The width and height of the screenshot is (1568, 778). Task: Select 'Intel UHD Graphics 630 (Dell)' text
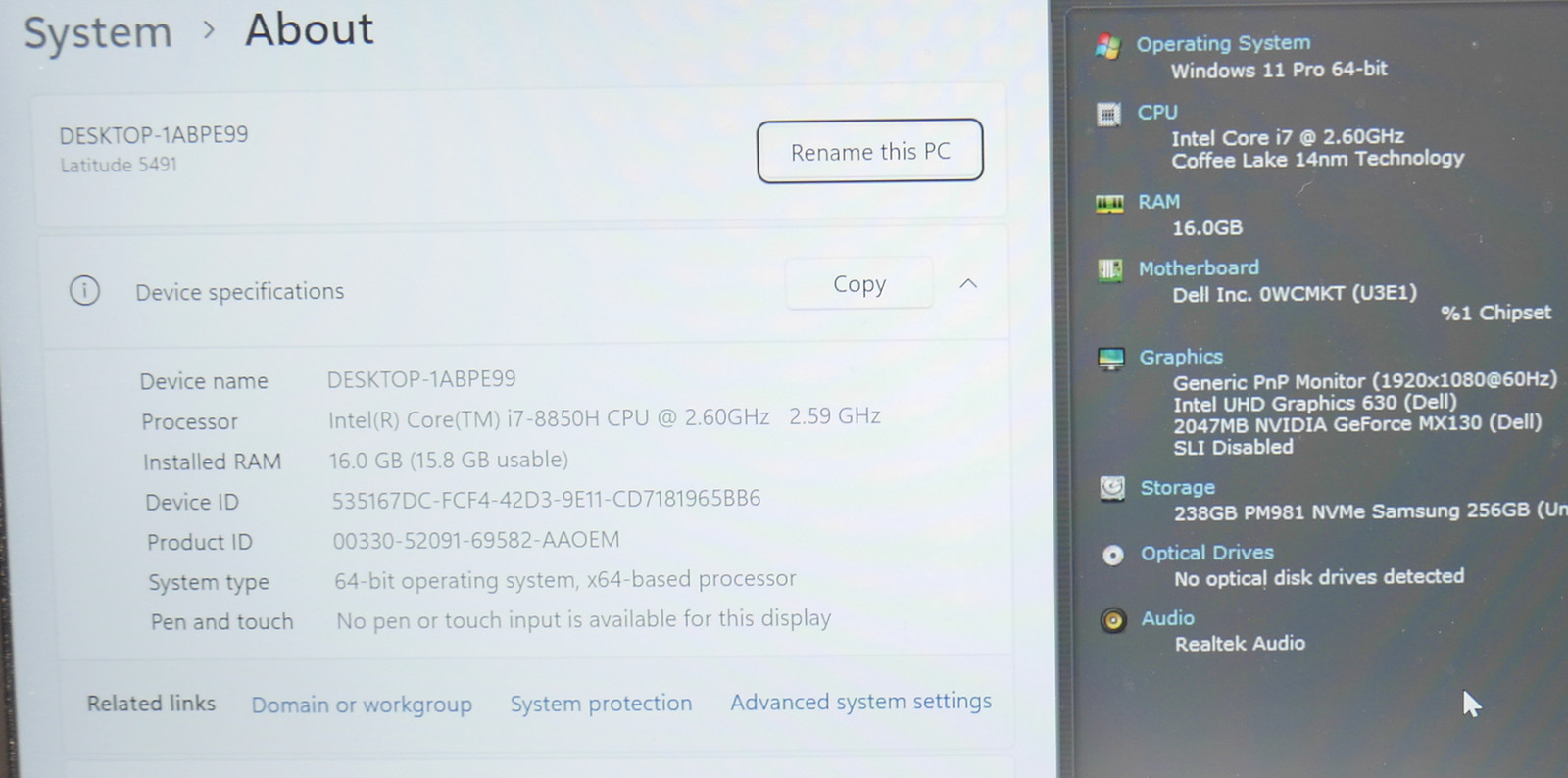pyautogui.click(x=1315, y=404)
